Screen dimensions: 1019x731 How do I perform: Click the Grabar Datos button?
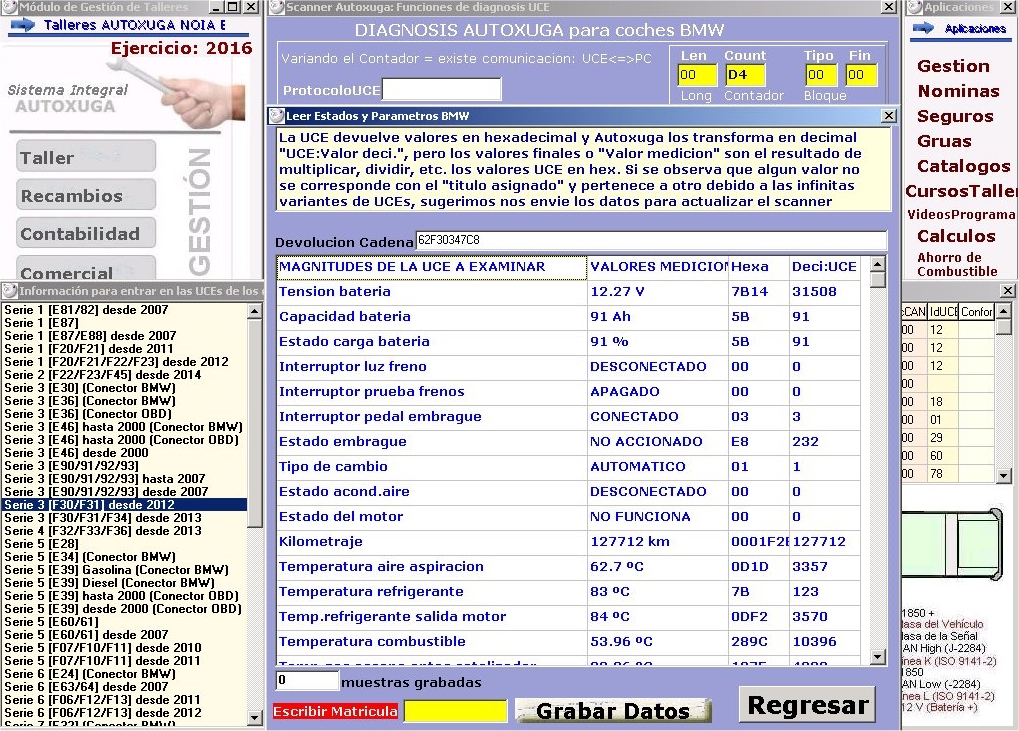pyautogui.click(x=613, y=711)
